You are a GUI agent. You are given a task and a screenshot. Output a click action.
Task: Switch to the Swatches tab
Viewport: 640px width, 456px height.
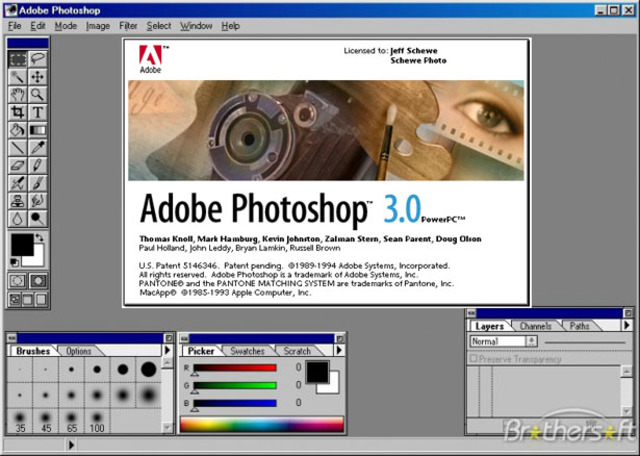click(247, 351)
